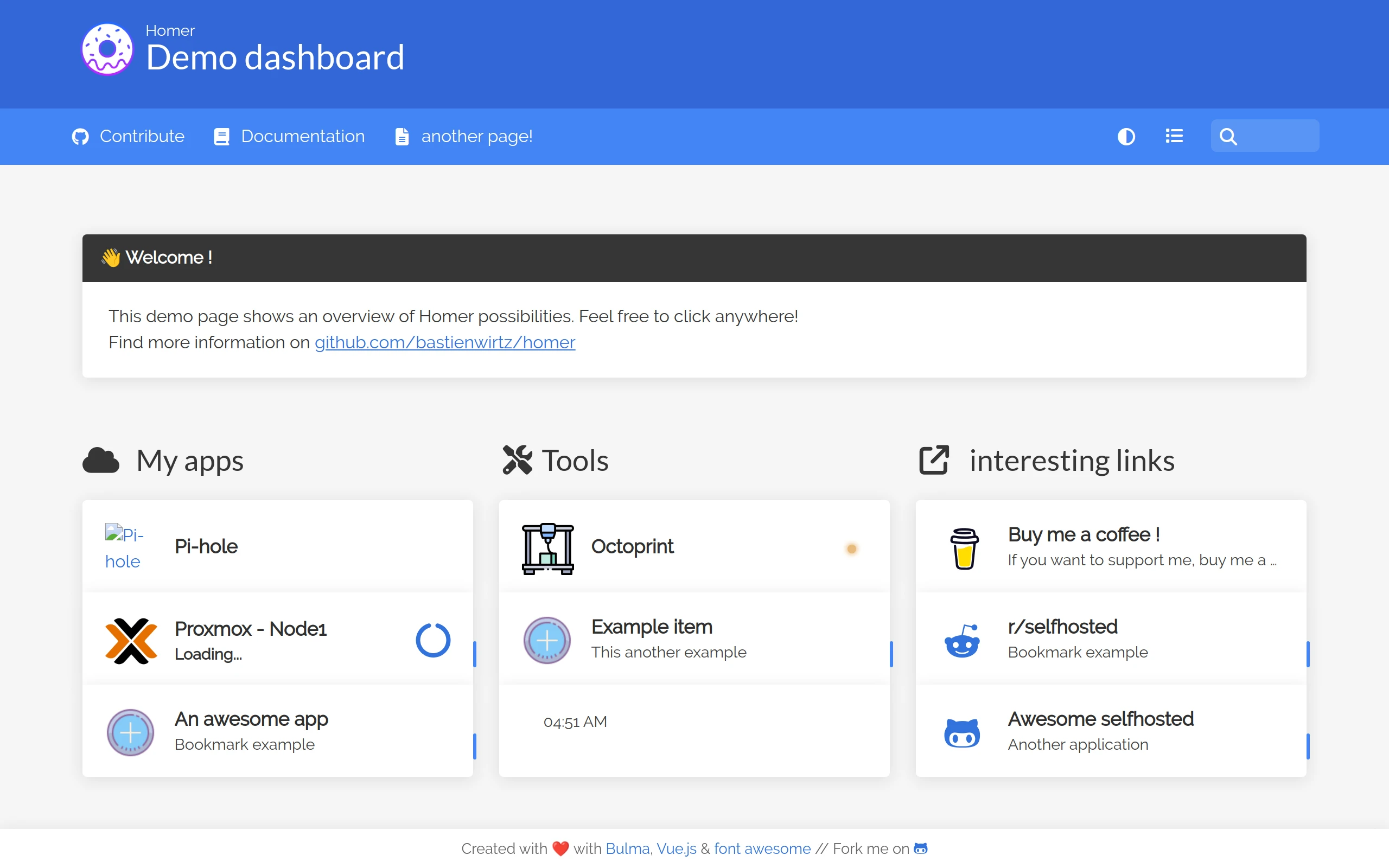Switch layout with the list view icon
This screenshot has width=1389, height=868.
click(x=1174, y=136)
